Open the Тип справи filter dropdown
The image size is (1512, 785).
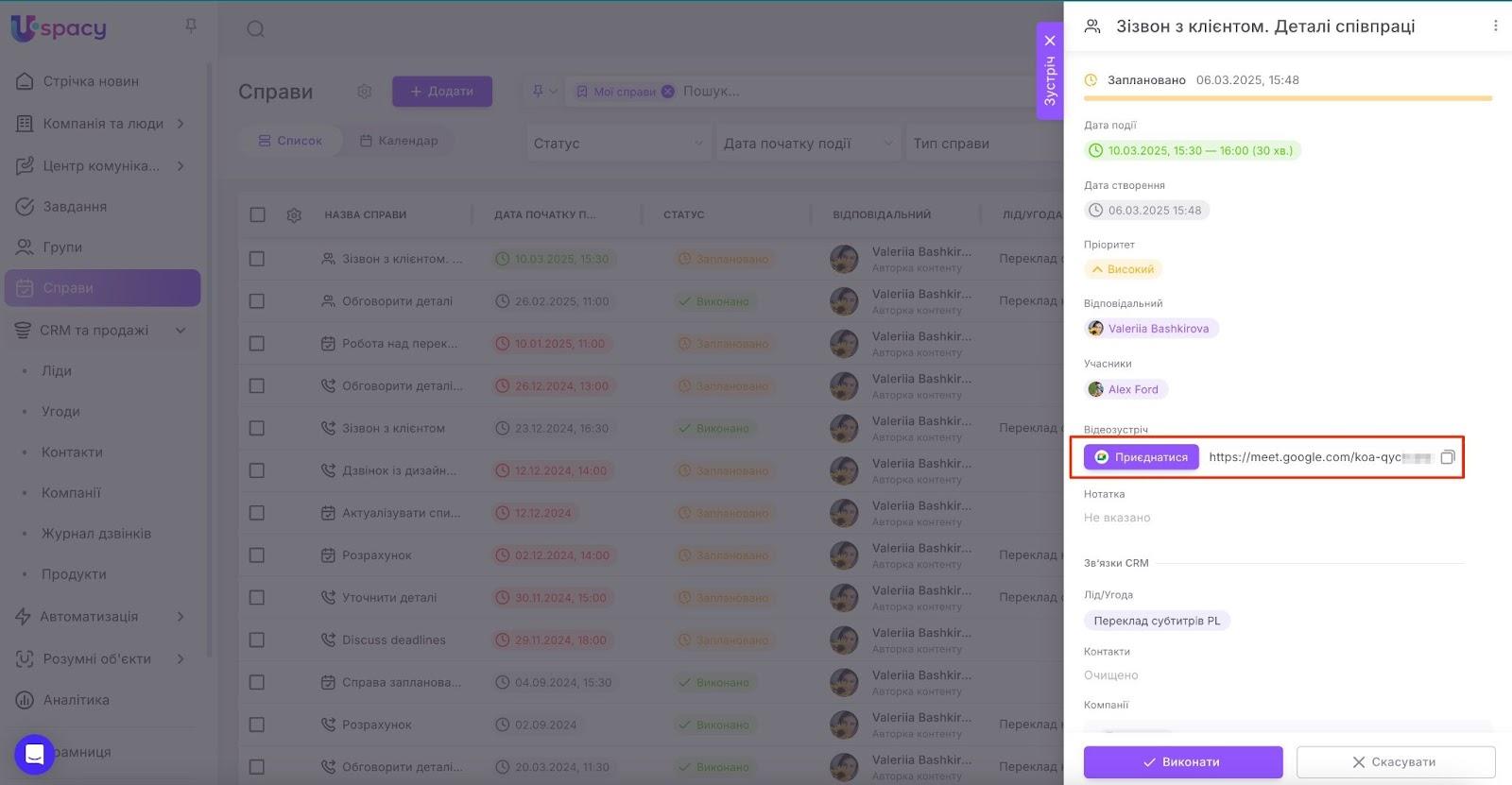[983, 144]
